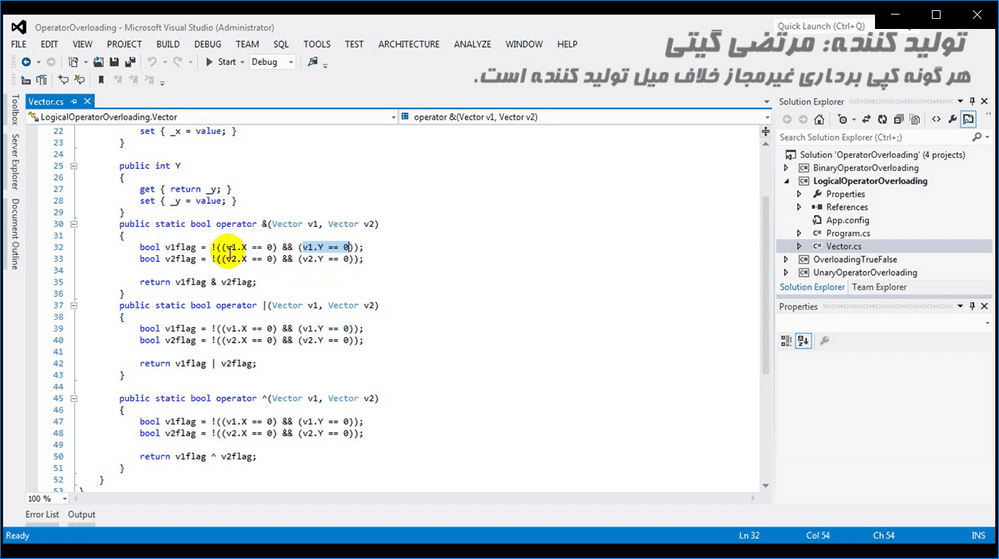Viewport: 999px width, 559px height.
Task: Switch to the Team Explorer tab
Action: [879, 287]
